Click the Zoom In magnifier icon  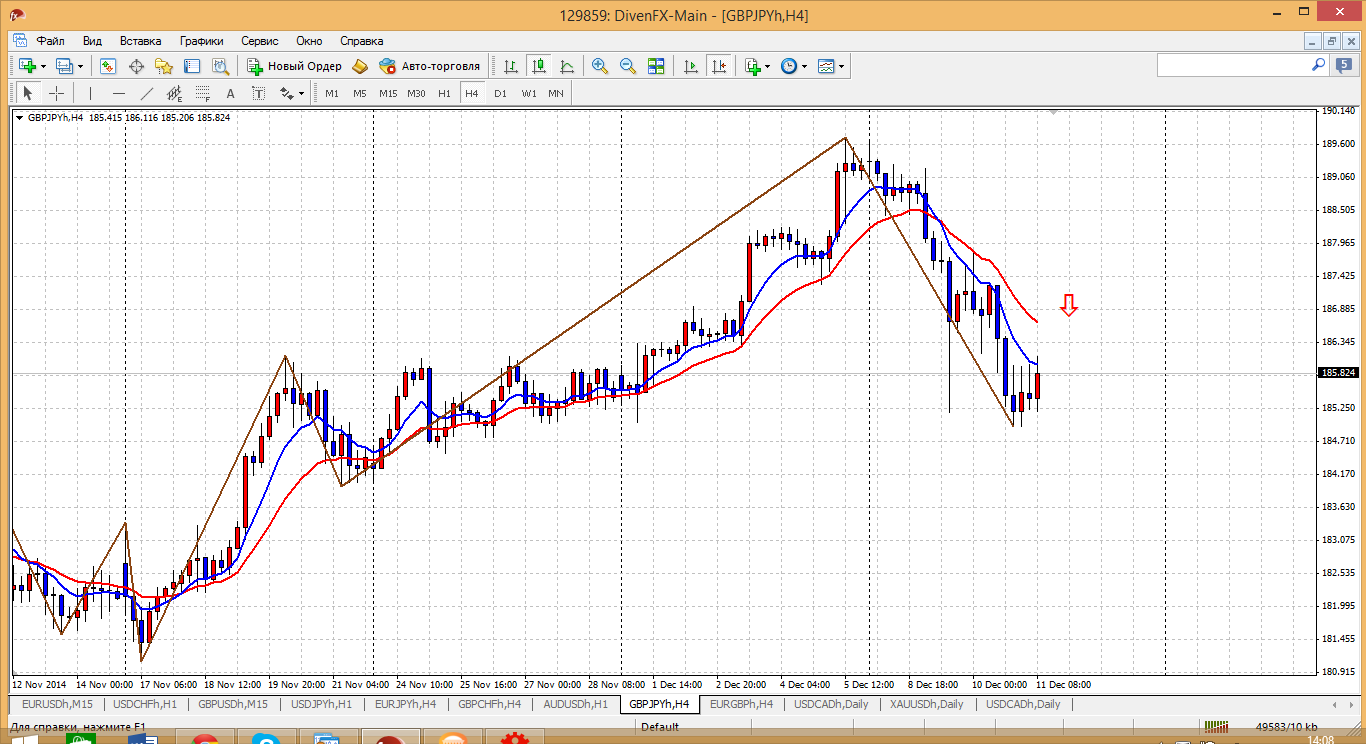[600, 66]
